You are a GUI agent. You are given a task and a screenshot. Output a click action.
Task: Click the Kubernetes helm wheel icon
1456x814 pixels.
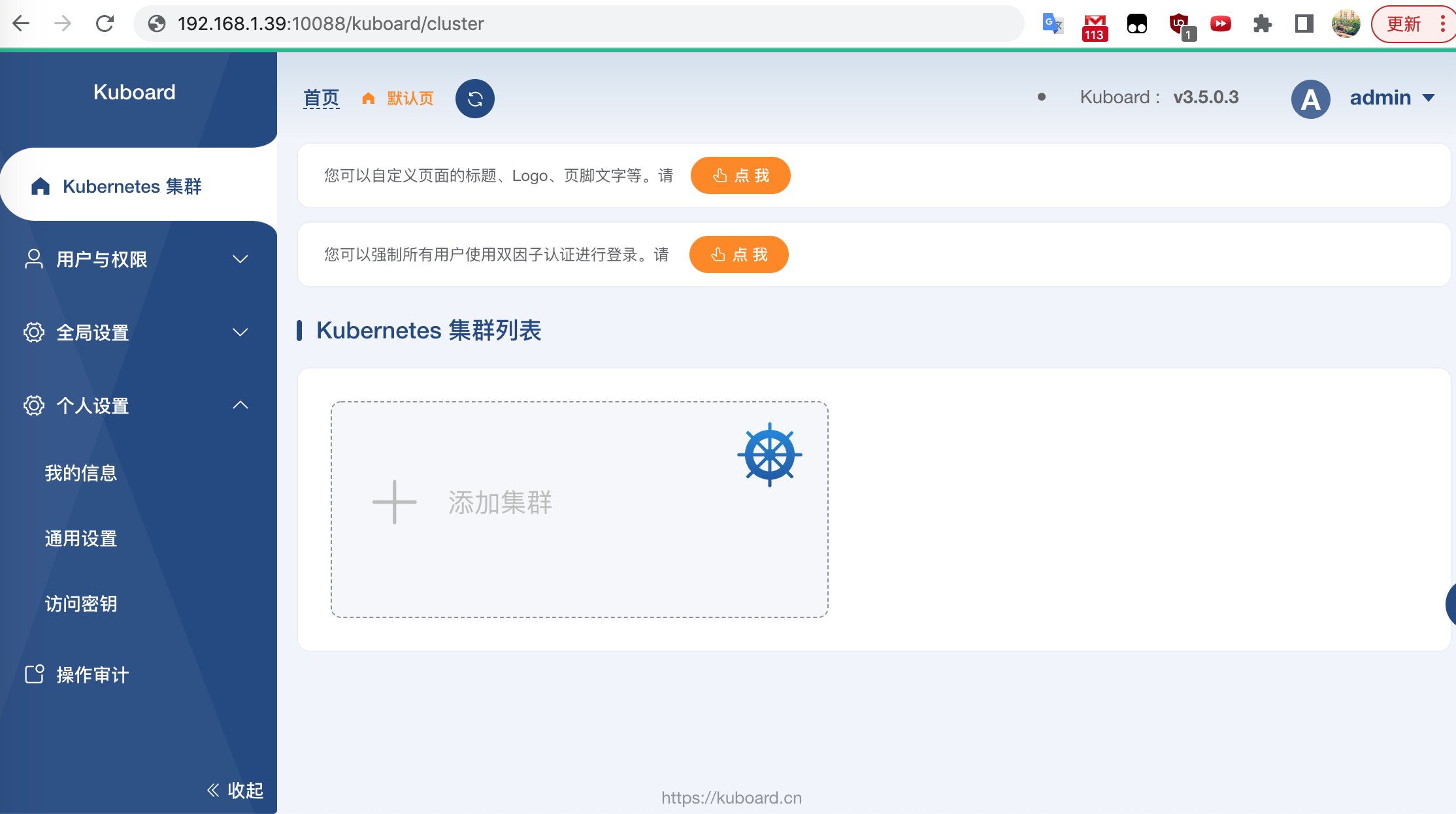pos(769,455)
